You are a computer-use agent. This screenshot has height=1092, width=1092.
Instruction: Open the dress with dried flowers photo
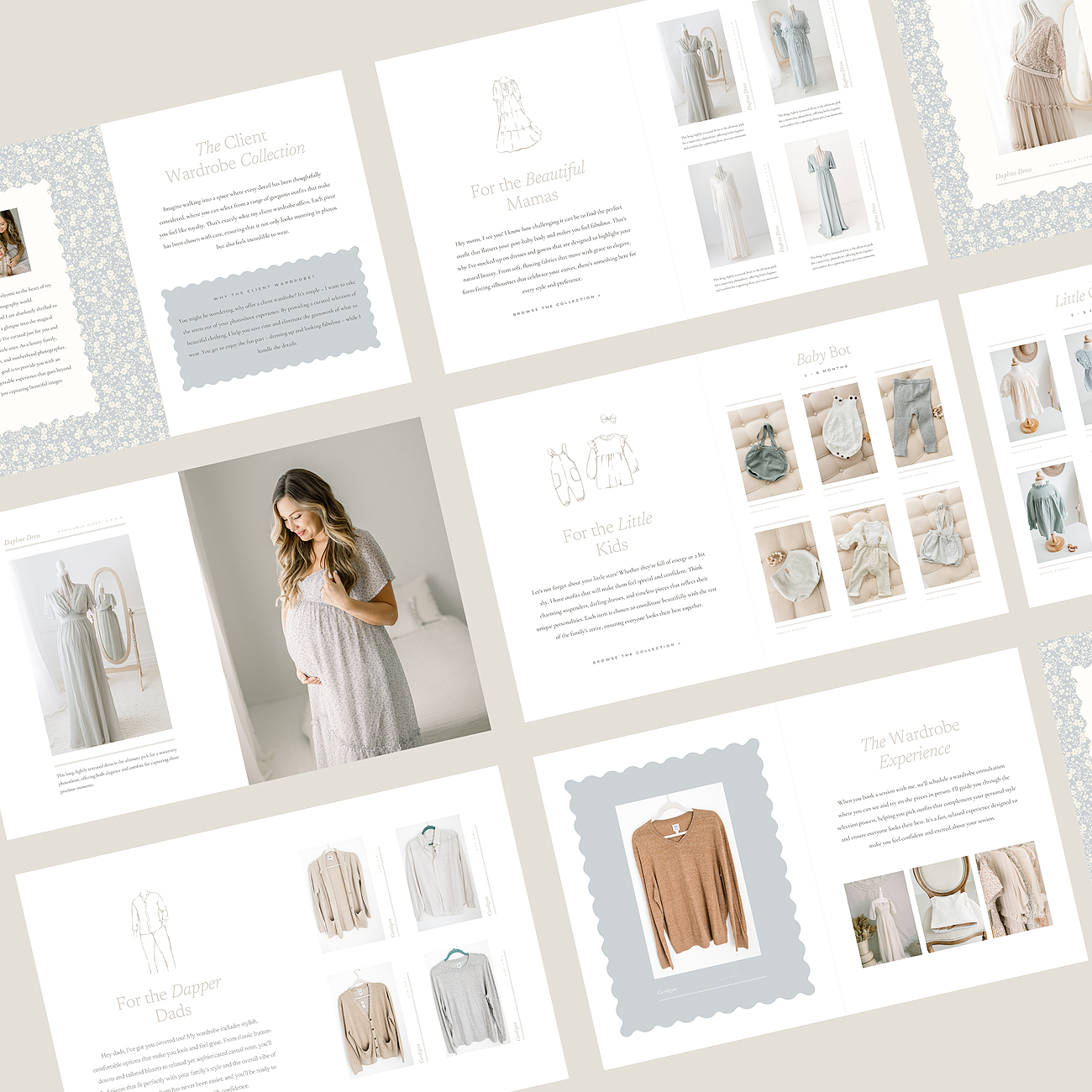(883, 919)
